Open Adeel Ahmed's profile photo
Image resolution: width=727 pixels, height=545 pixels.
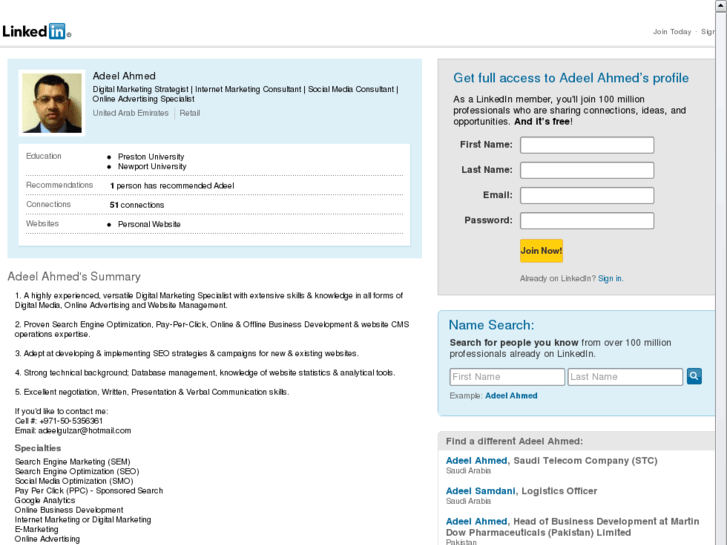52,103
